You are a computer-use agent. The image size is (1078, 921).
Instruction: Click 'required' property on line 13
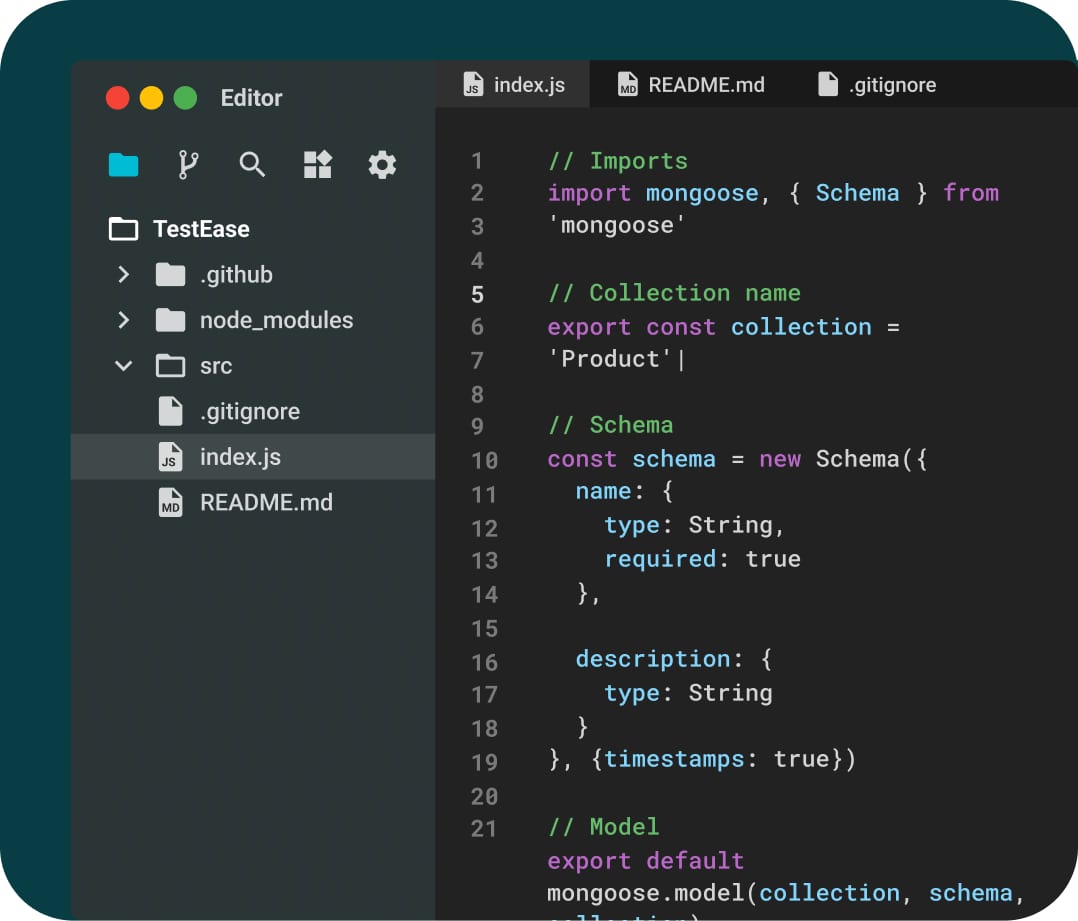(660, 559)
